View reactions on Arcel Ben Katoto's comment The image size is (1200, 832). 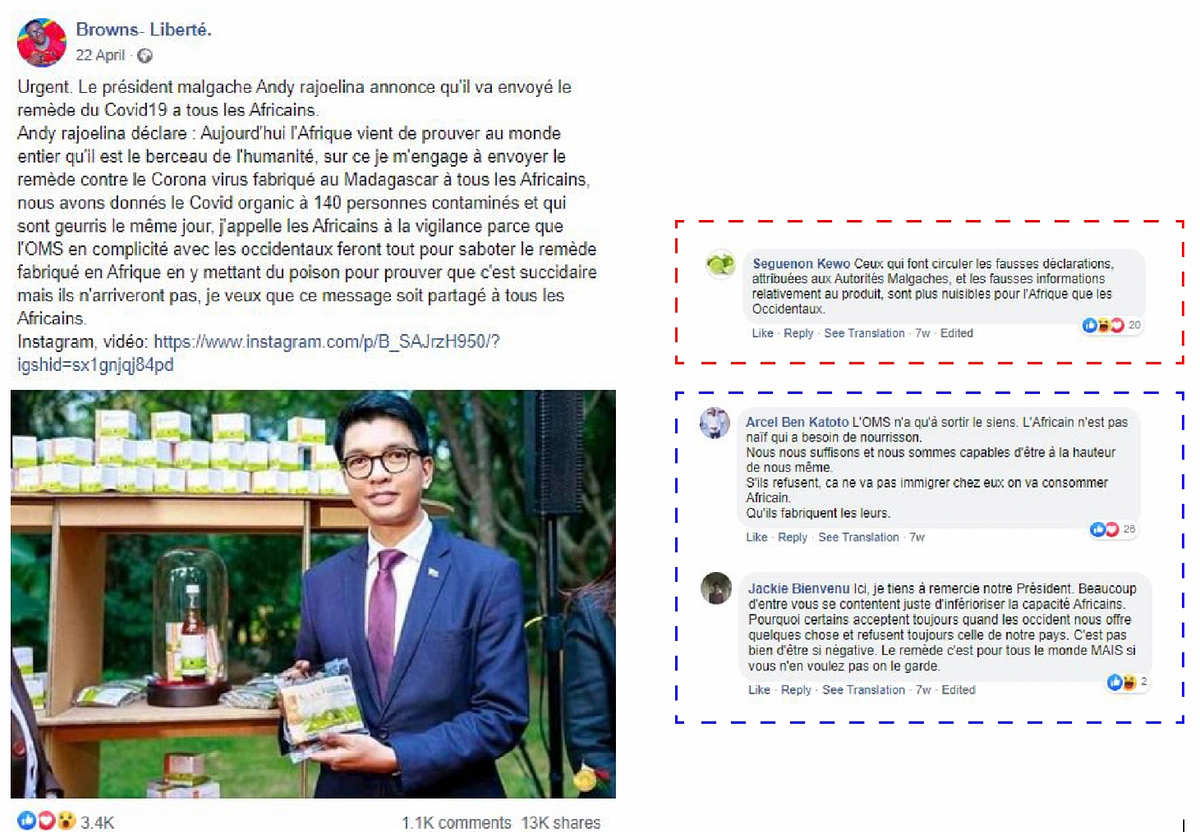(x=1114, y=529)
